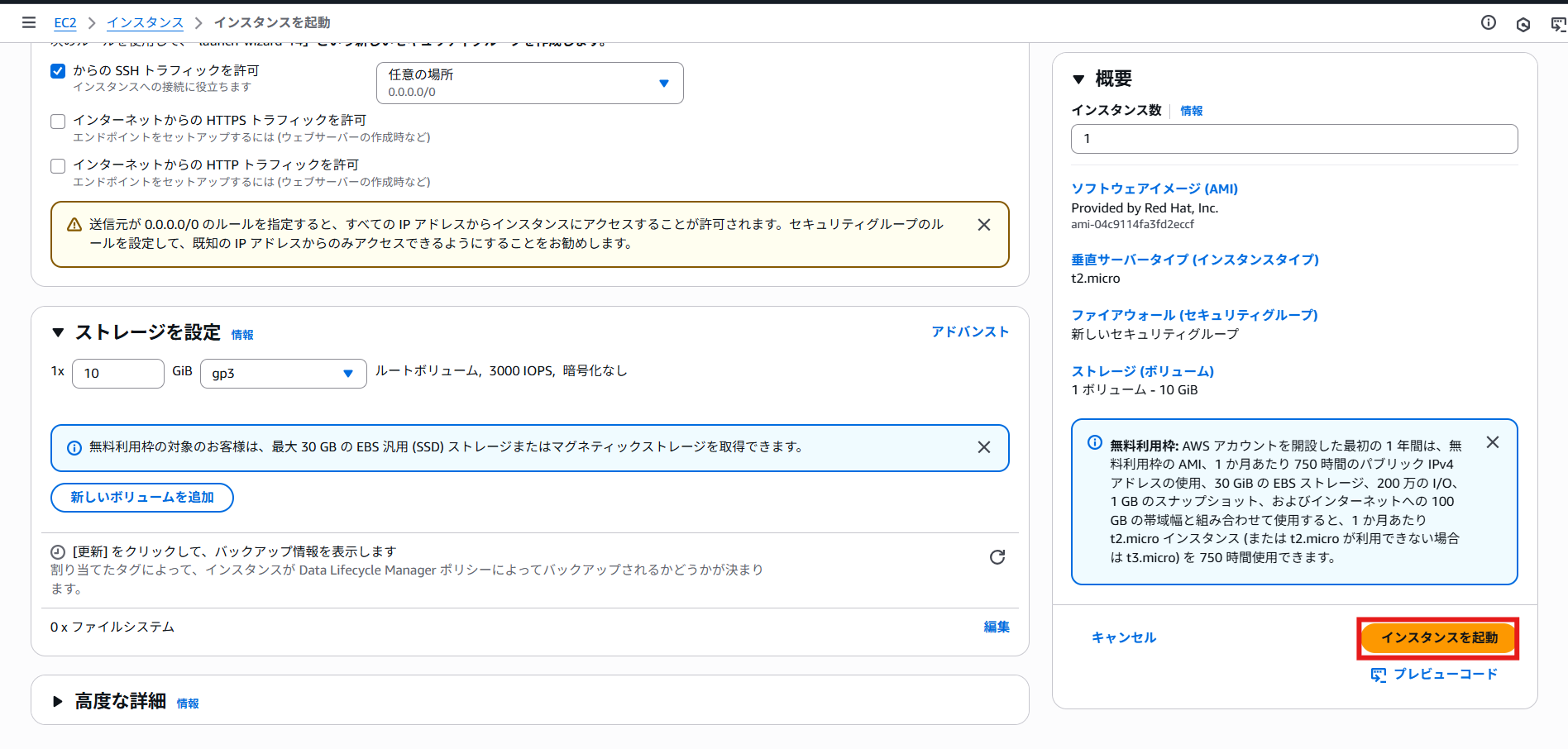Select the 'Provided by Red Hat, Inc.' text

pyautogui.click(x=1145, y=208)
